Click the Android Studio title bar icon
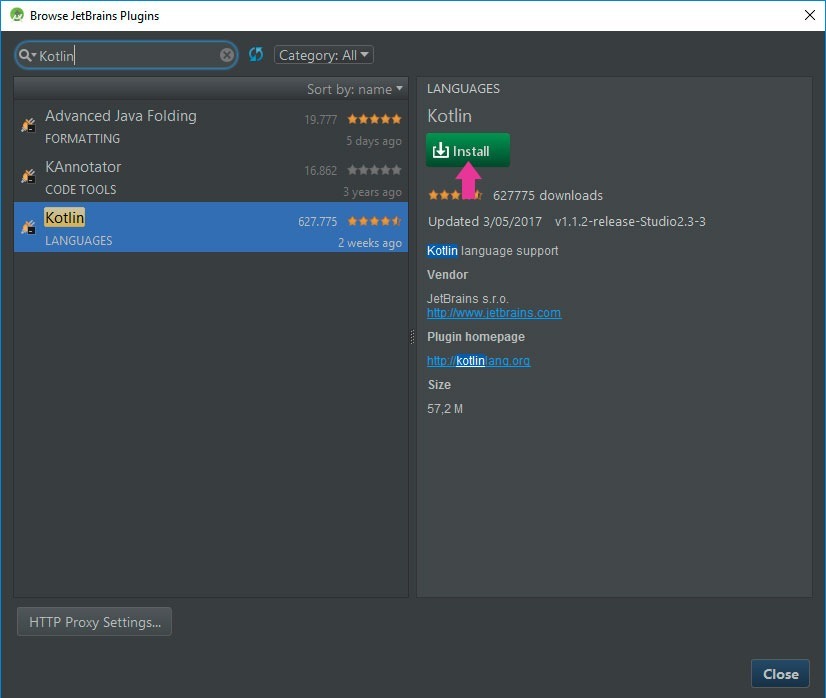The width and height of the screenshot is (826, 698). click(x=17, y=15)
